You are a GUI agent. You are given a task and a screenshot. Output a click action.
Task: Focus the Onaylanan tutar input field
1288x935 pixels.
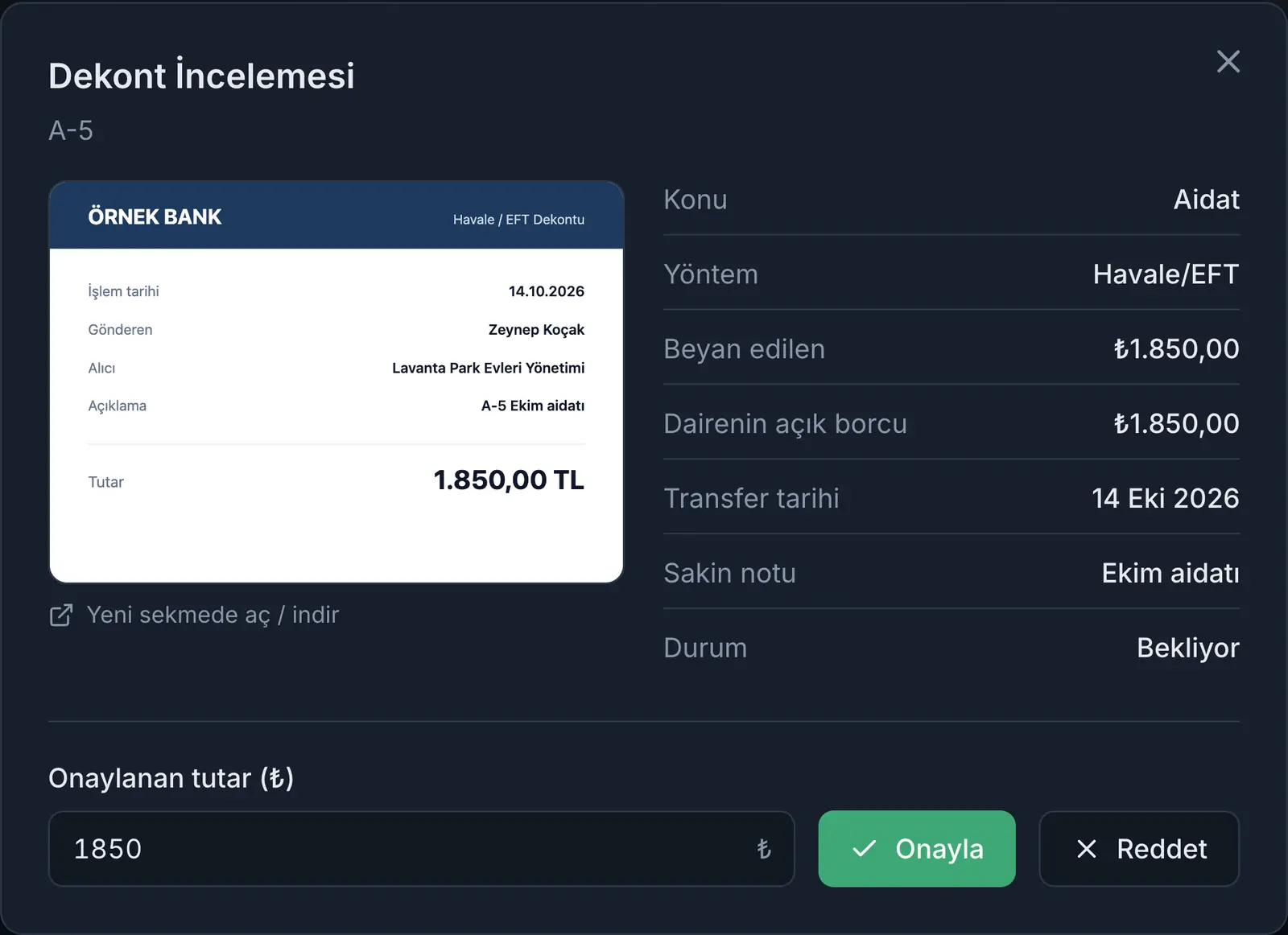pos(421,849)
